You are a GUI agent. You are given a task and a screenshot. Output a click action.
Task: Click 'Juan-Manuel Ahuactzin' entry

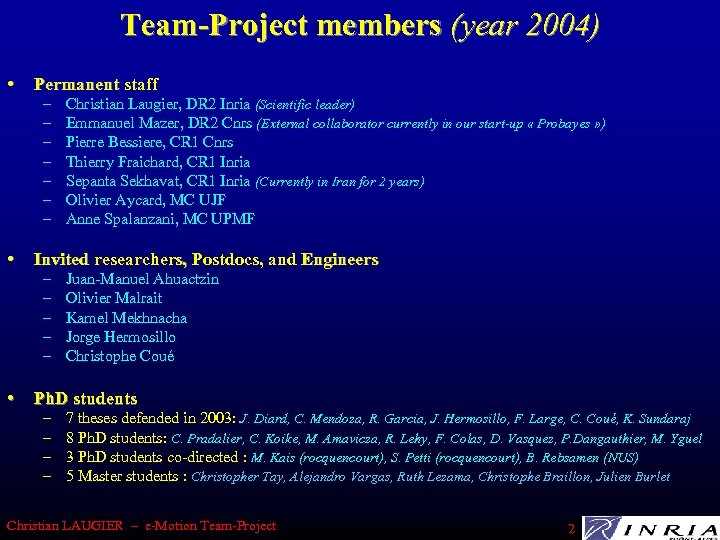click(x=142, y=279)
